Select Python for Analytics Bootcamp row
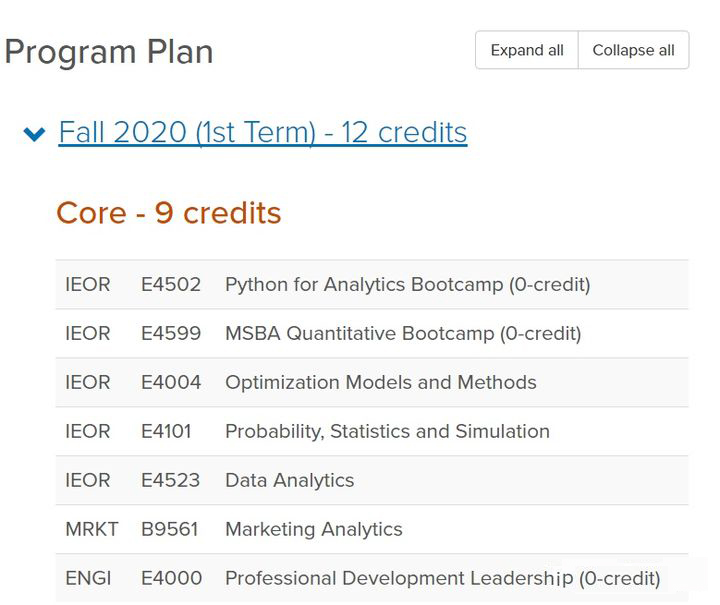 coord(408,285)
